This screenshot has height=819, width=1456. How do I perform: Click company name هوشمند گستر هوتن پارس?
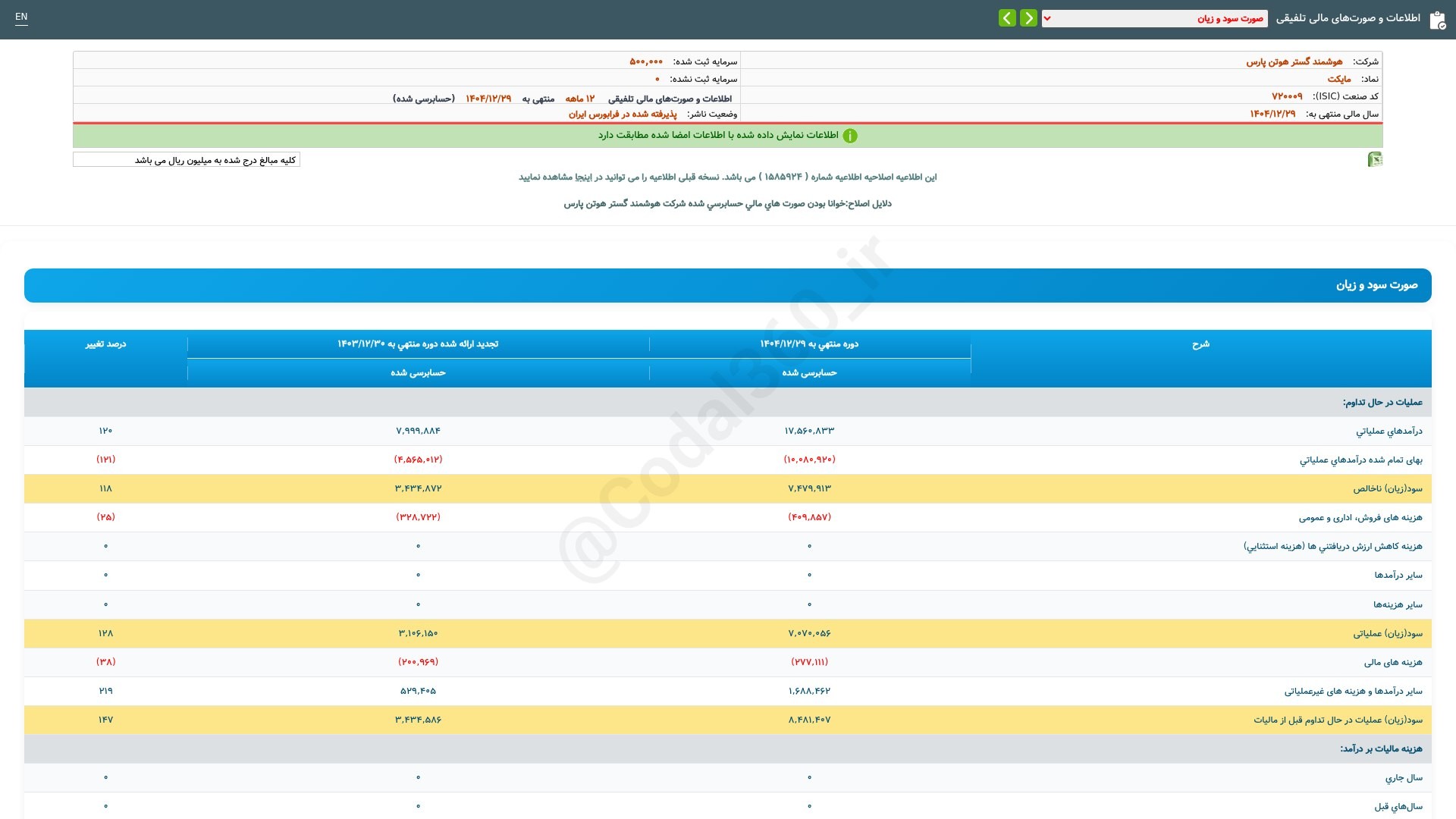pos(1294,61)
